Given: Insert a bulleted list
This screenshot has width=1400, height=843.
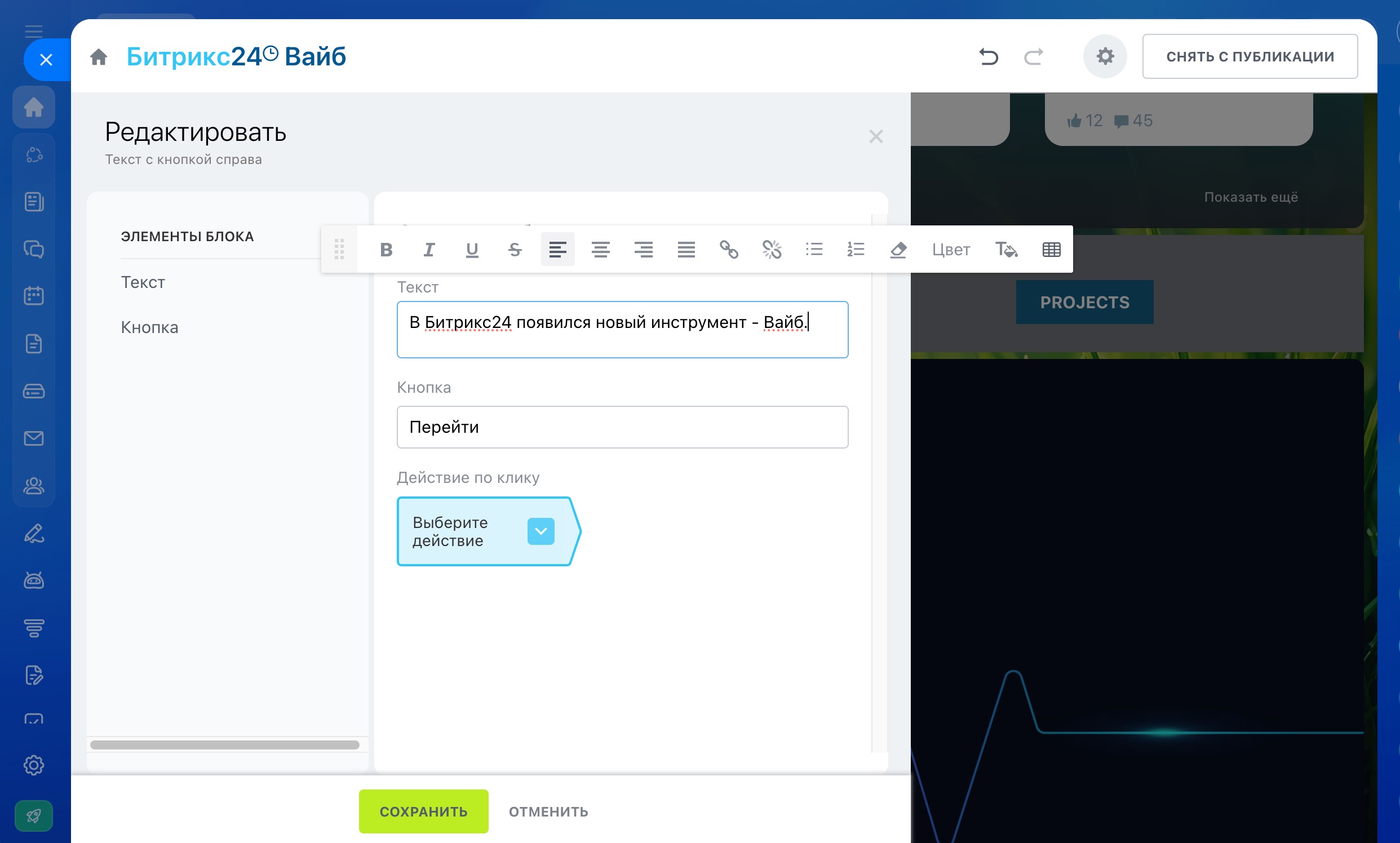Looking at the screenshot, I should point(814,250).
